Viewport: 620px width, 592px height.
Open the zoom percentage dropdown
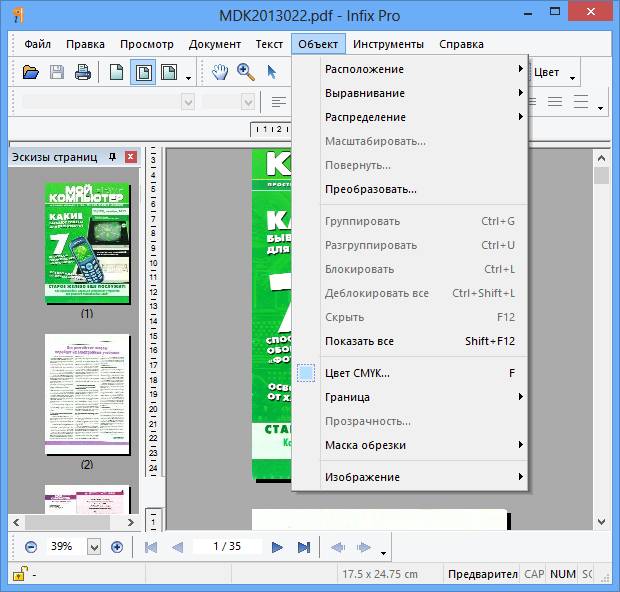[x=94, y=547]
